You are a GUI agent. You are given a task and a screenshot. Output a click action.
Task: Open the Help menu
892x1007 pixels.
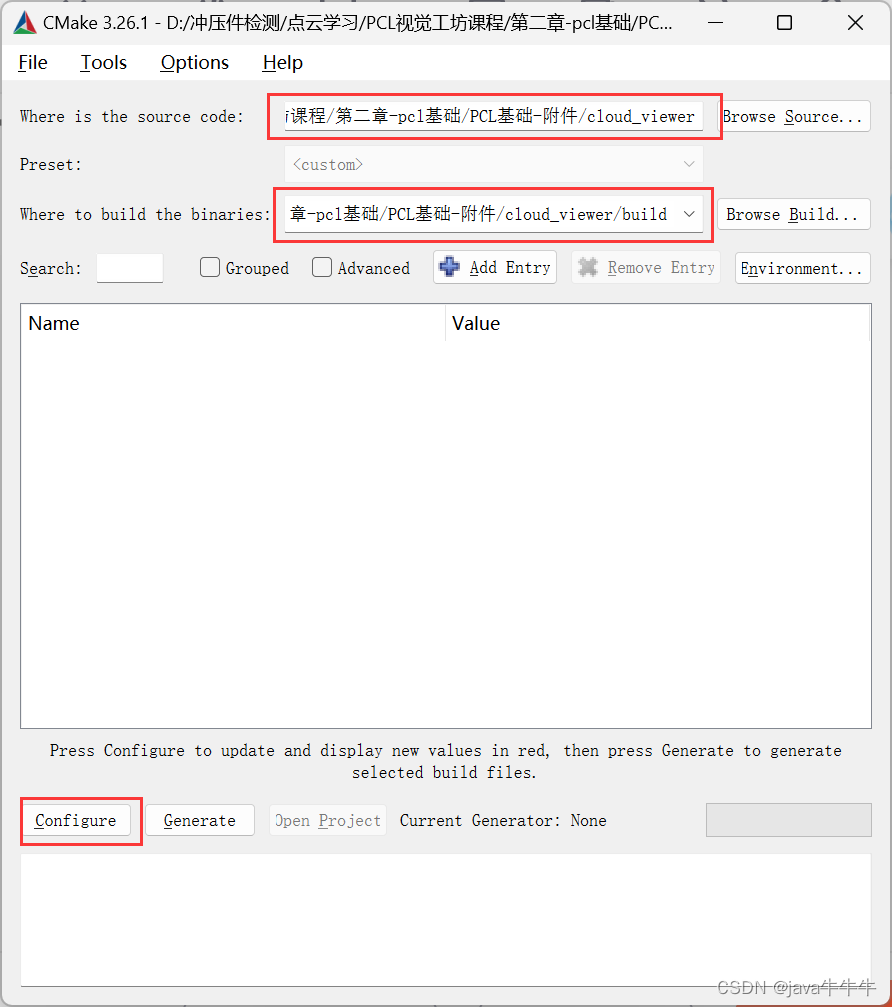coord(283,62)
